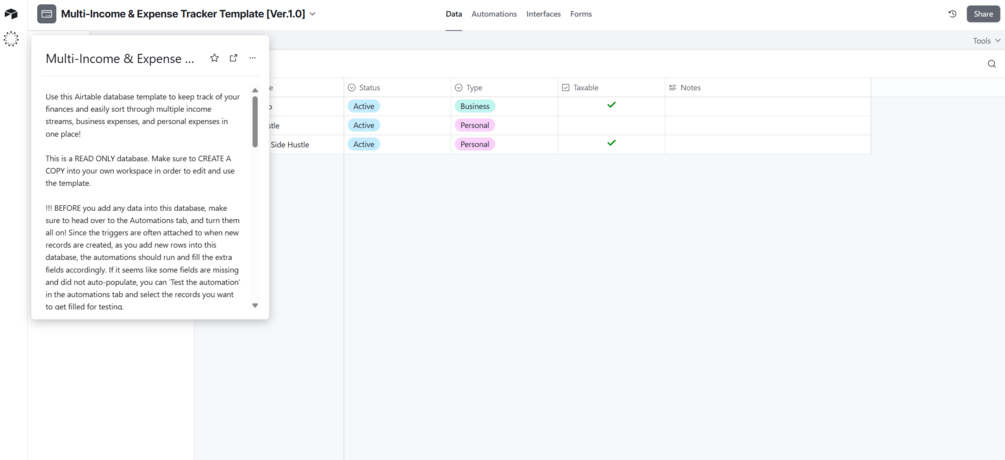Open Personal type tag in second row
Viewport: 1005px width, 460px height.
tap(475, 125)
